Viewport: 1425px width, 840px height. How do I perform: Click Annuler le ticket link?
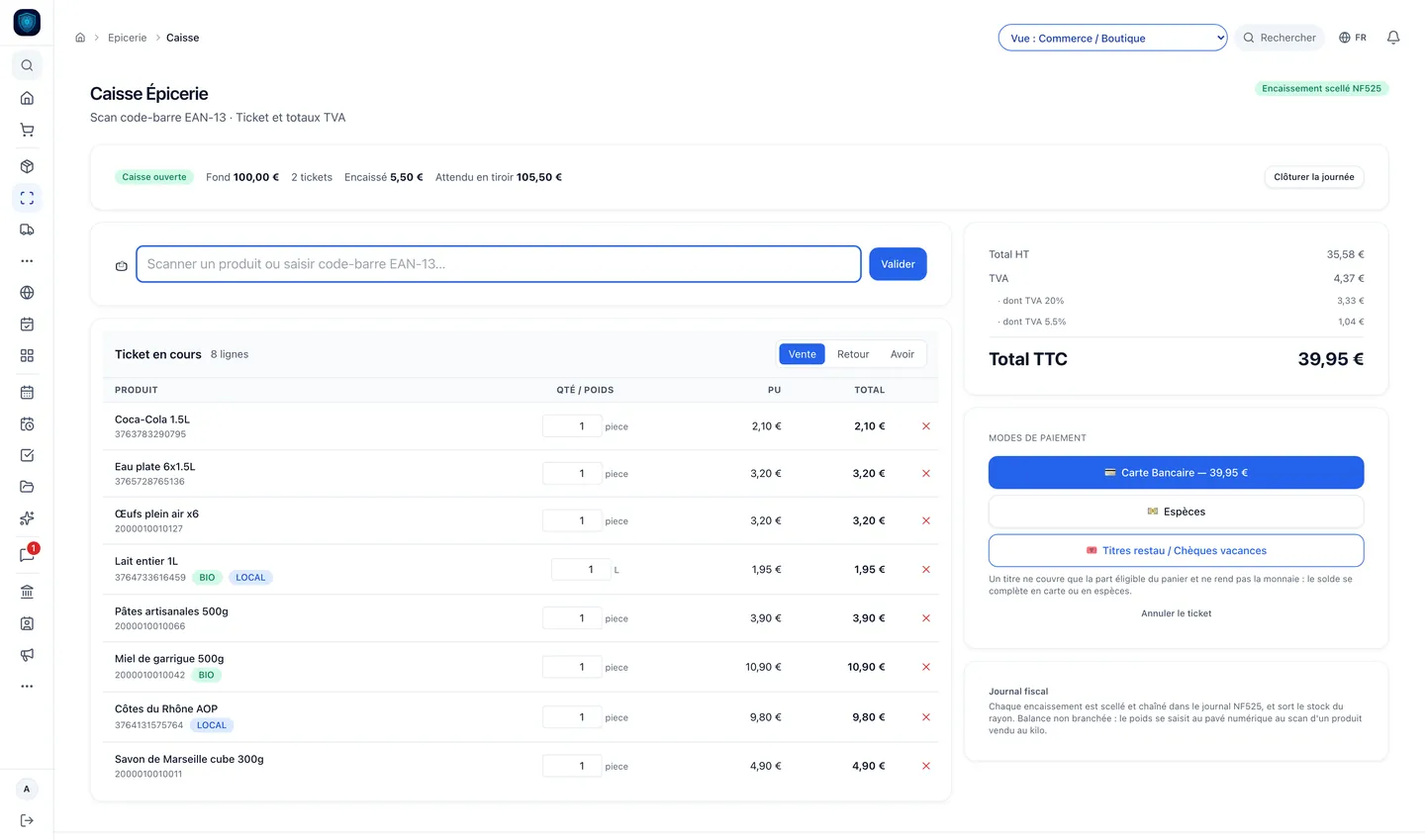(1176, 613)
